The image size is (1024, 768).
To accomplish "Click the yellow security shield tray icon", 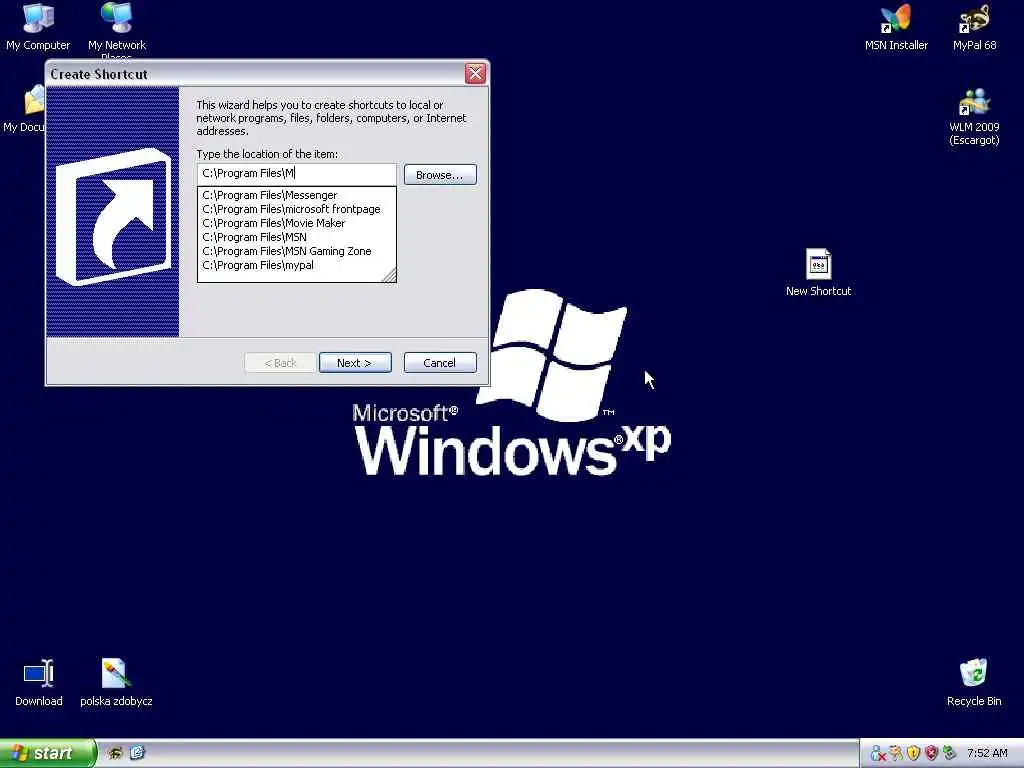I will (x=914, y=754).
